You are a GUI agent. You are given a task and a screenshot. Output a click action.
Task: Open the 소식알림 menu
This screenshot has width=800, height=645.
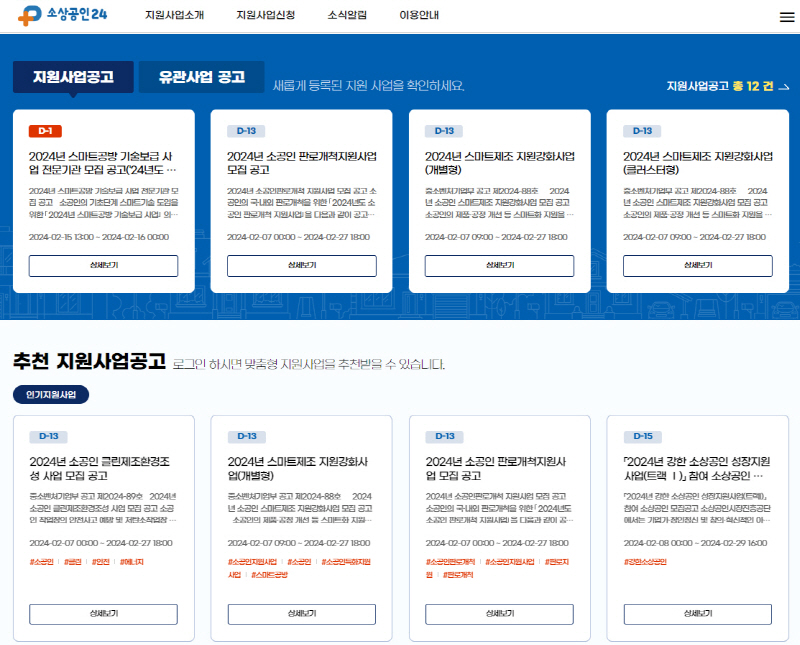pyautogui.click(x=349, y=15)
